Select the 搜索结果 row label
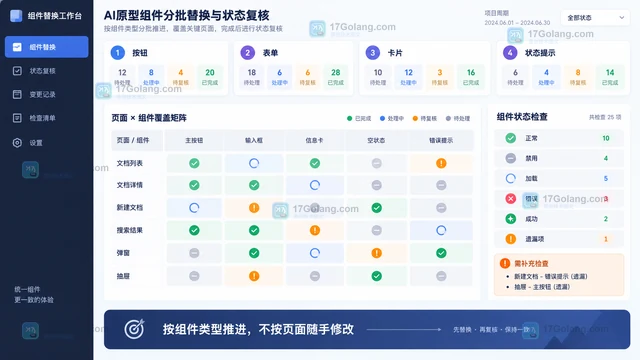Screen dimensions: 640x360 pos(130,230)
